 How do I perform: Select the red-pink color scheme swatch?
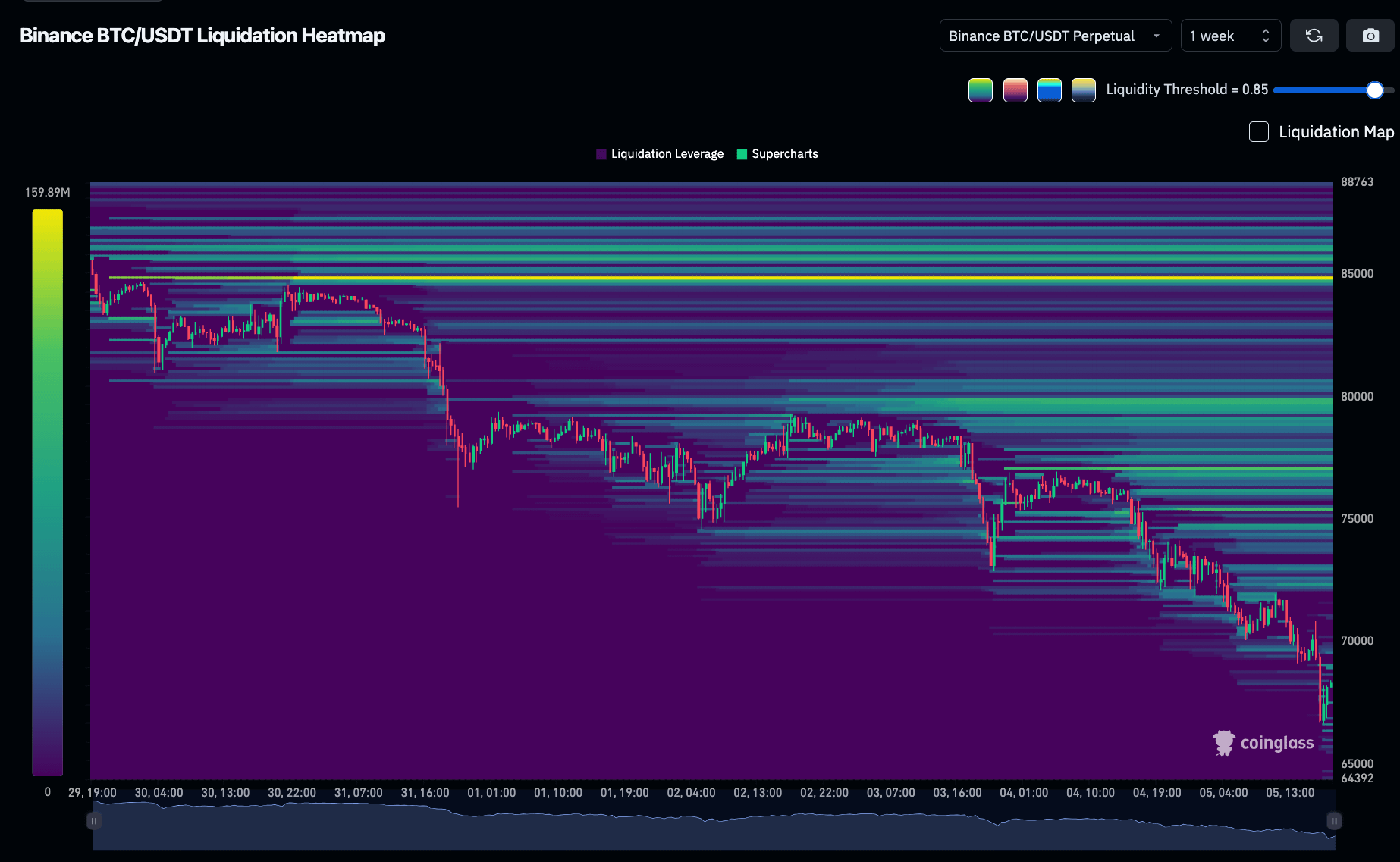(1015, 90)
